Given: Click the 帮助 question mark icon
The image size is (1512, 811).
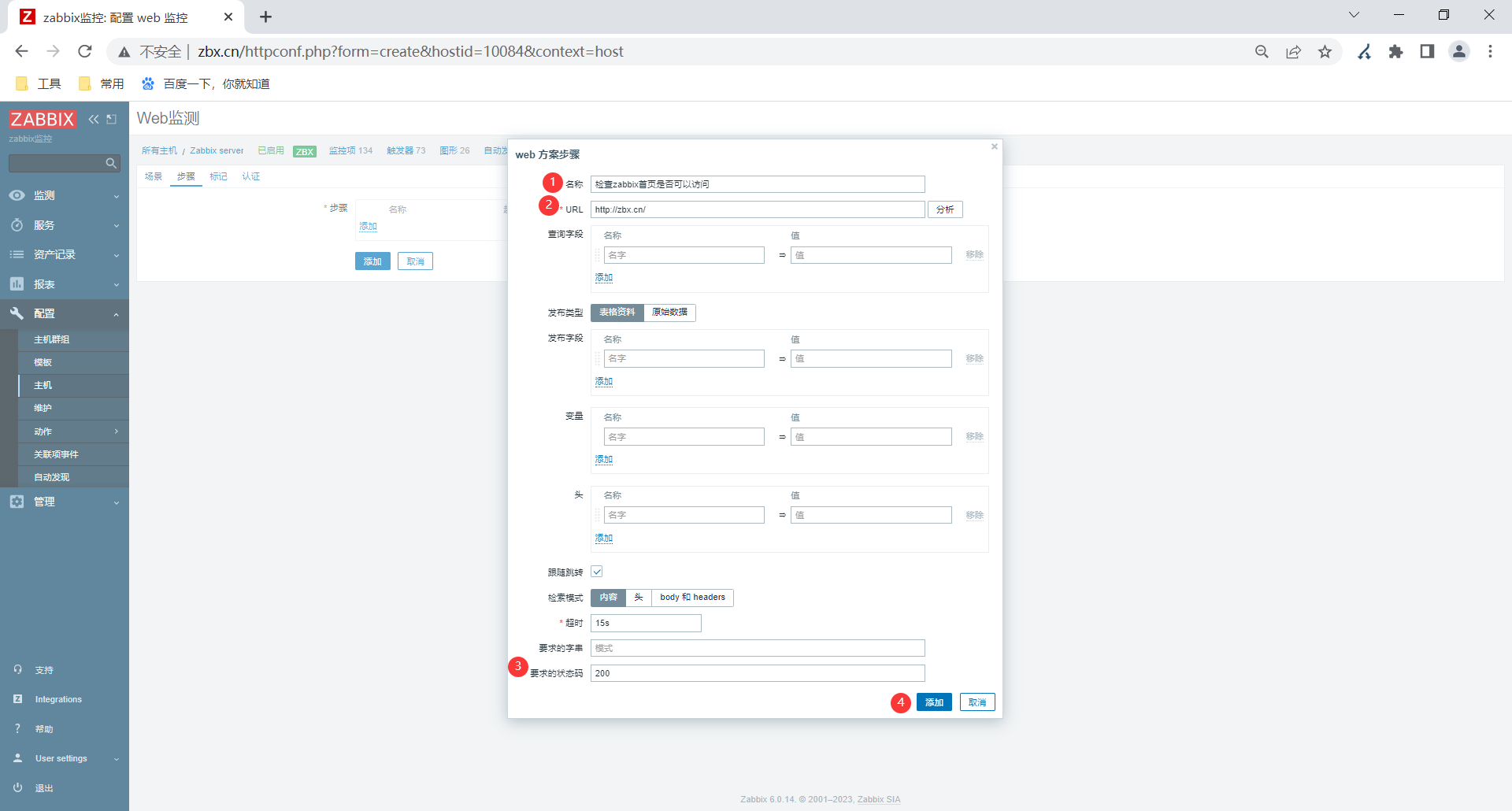Looking at the screenshot, I should point(17,728).
